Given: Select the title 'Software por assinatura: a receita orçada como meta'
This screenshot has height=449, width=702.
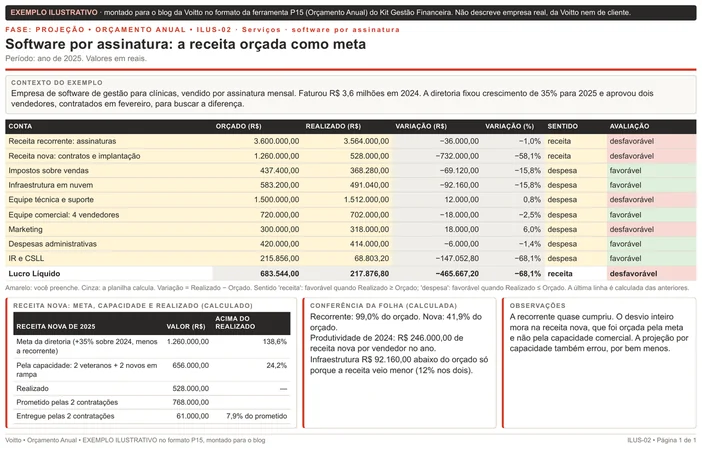Looking at the screenshot, I should pos(185,44).
